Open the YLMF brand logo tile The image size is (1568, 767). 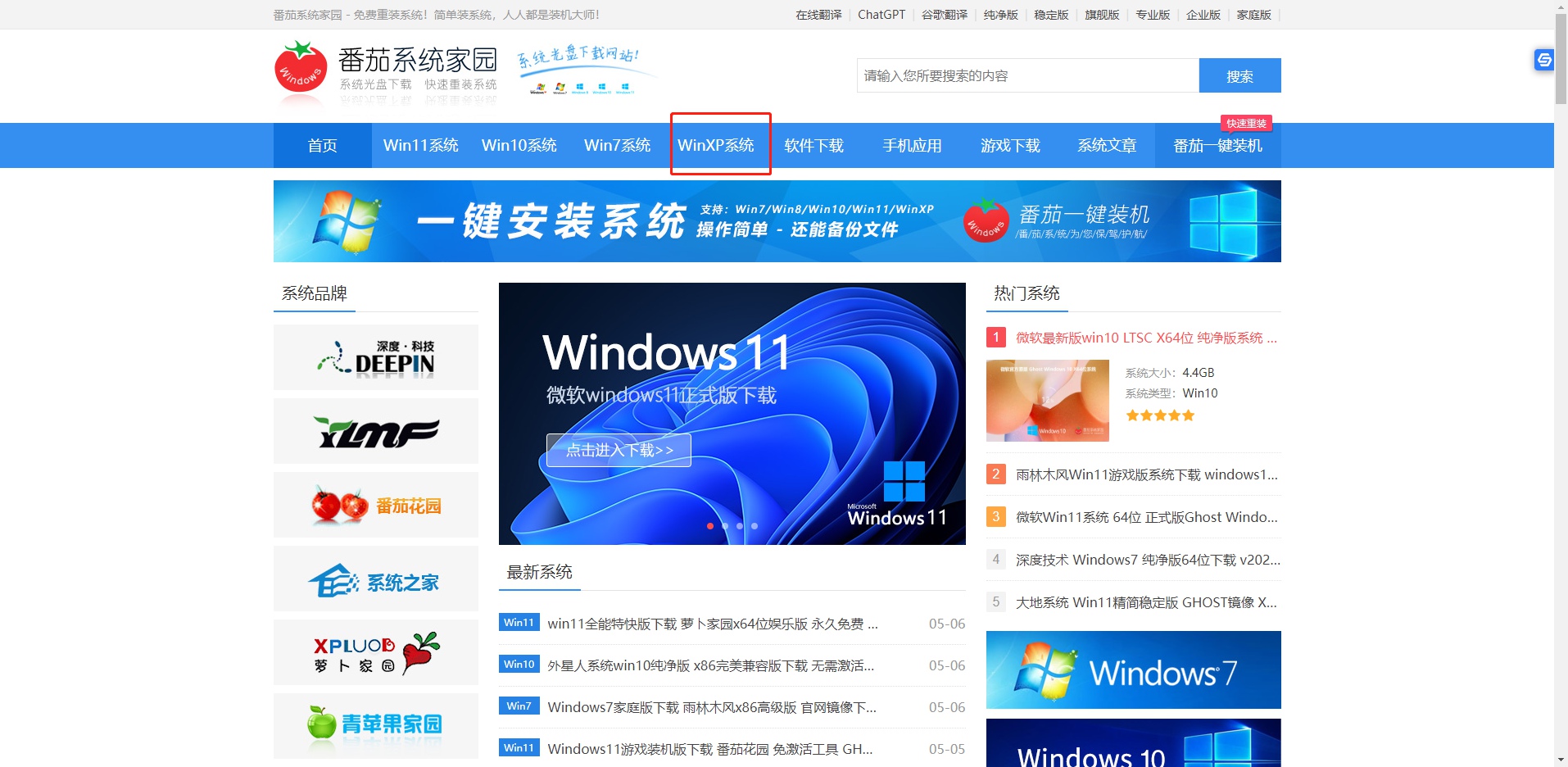tap(376, 431)
